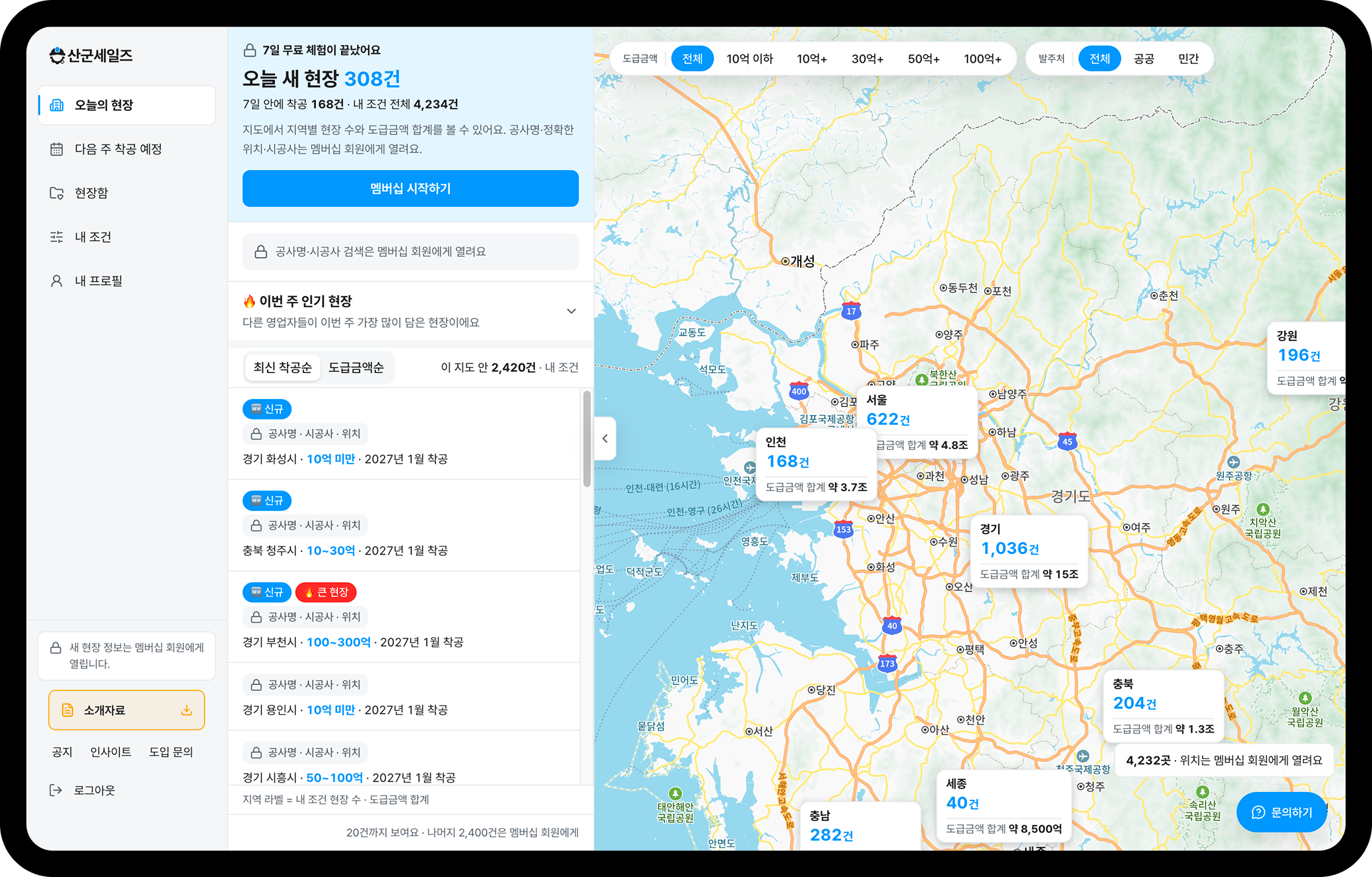
Task: Click lock icon on 충북 청주시 listing
Action: (257, 526)
